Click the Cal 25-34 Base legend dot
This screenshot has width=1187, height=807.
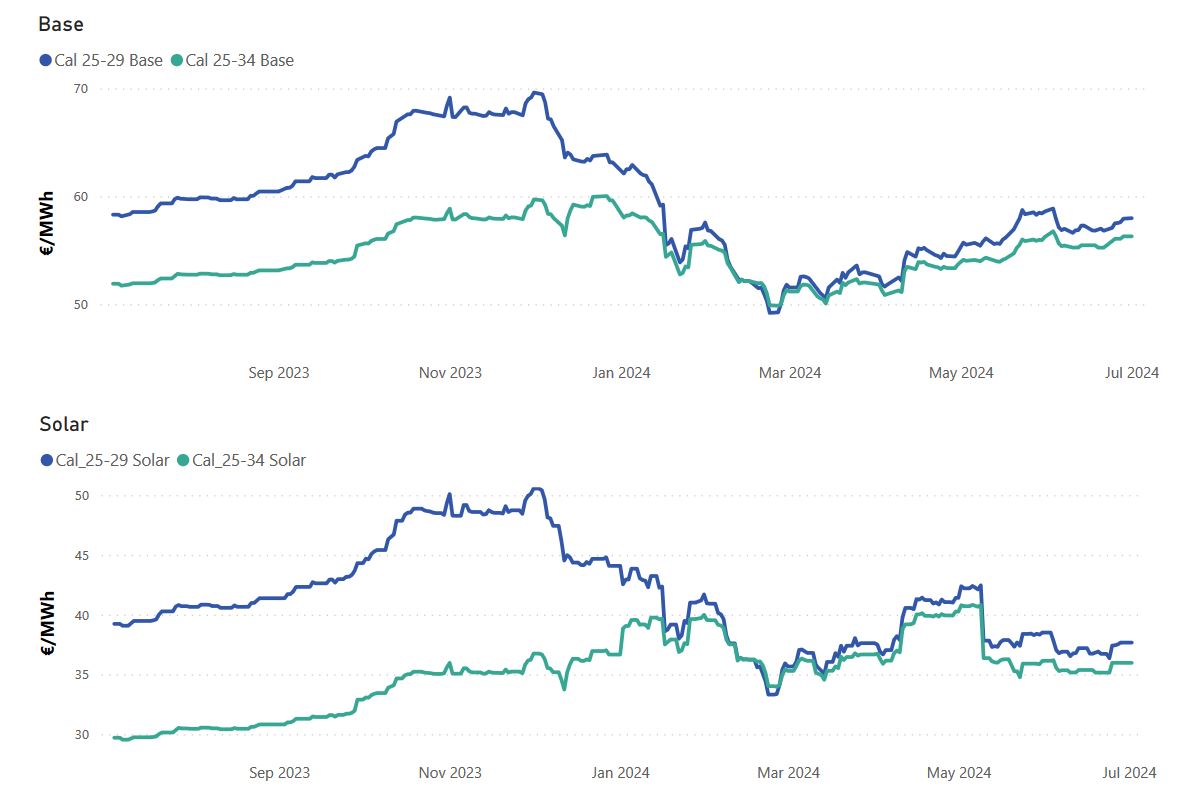[x=177, y=61]
